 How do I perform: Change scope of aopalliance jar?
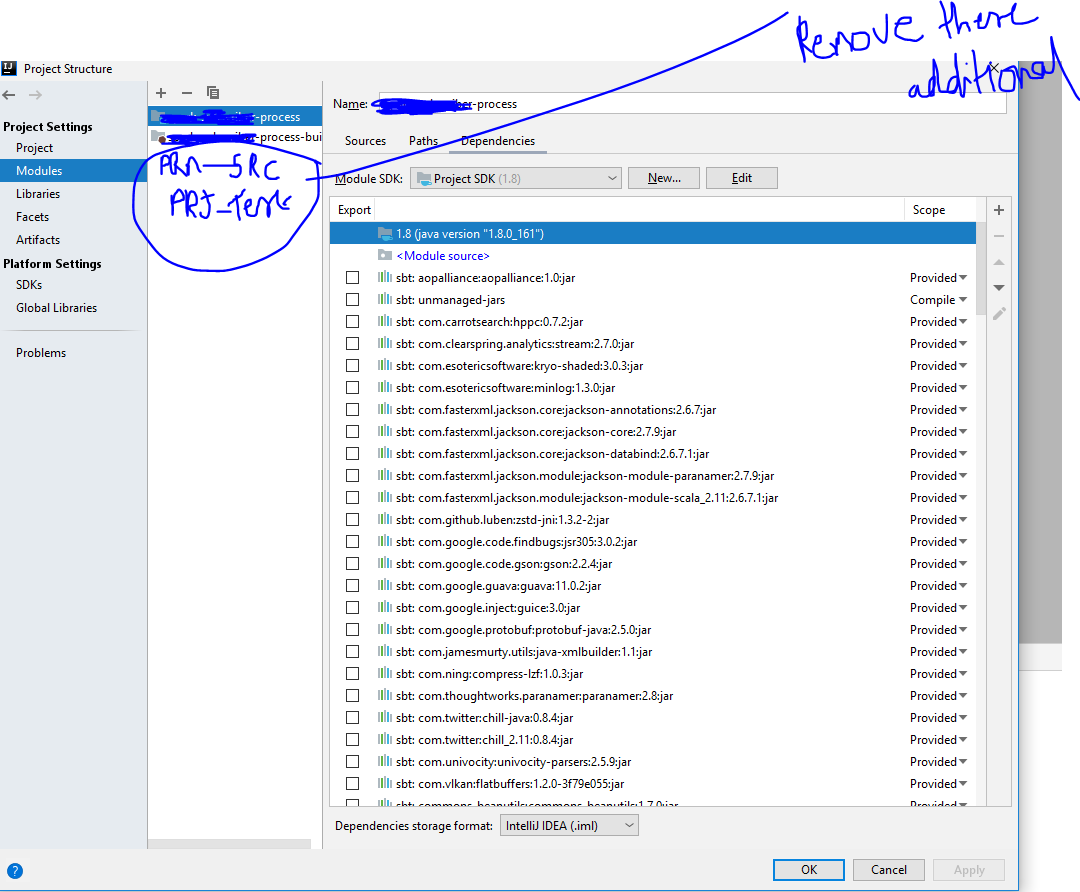point(938,278)
